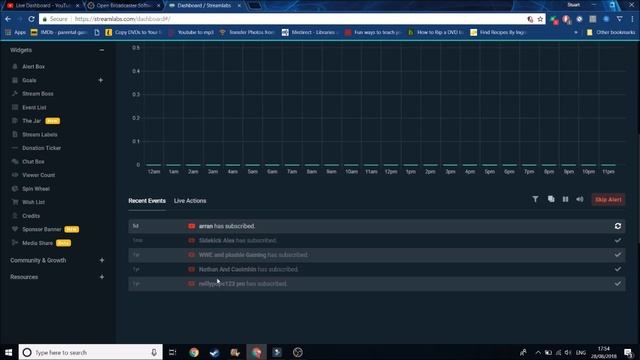Open the Other bookmarks folder
Image resolution: width=640 pixels, height=360 pixels.
pos(611,32)
